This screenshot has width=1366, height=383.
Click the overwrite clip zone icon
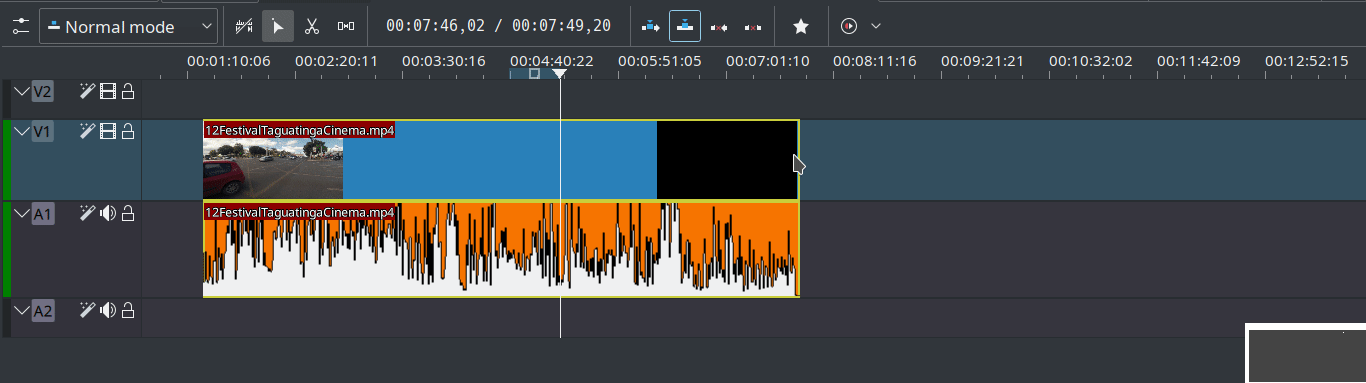click(x=685, y=26)
